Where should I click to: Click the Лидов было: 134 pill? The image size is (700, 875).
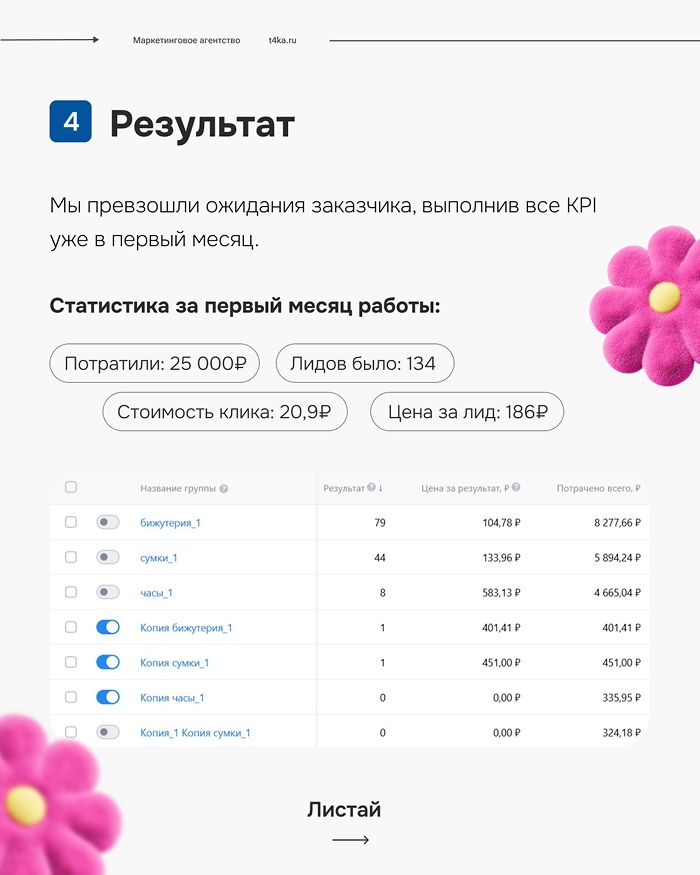point(364,364)
